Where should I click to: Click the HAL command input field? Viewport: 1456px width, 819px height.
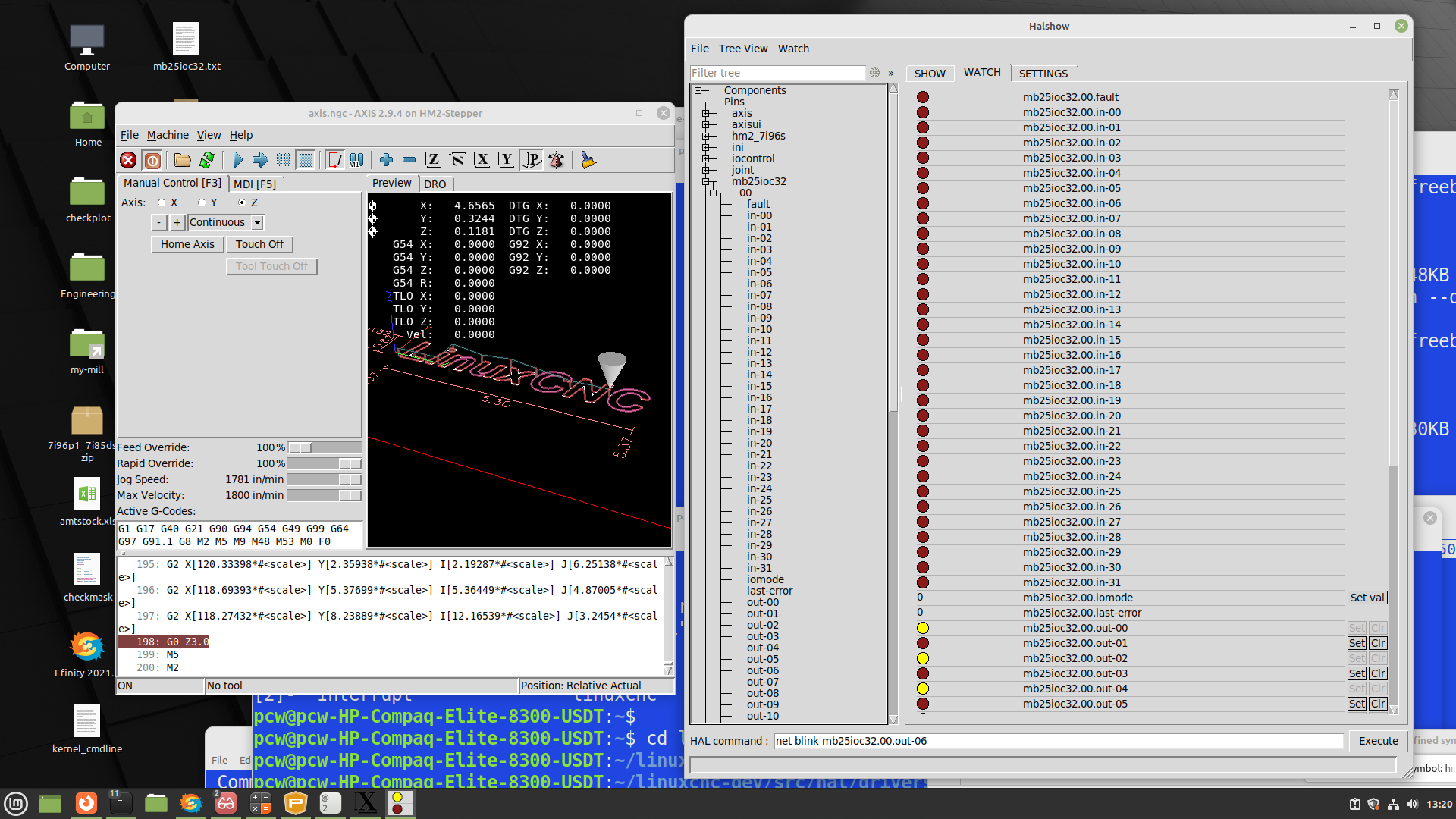tap(1059, 741)
